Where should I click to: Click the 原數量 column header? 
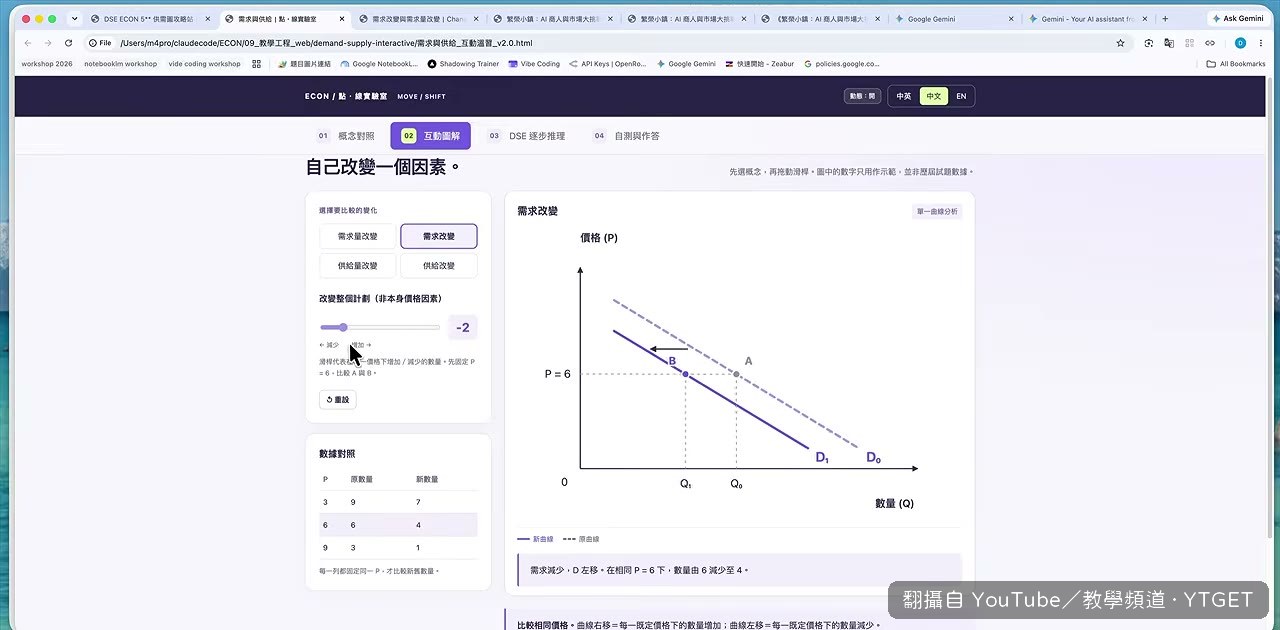coord(361,480)
